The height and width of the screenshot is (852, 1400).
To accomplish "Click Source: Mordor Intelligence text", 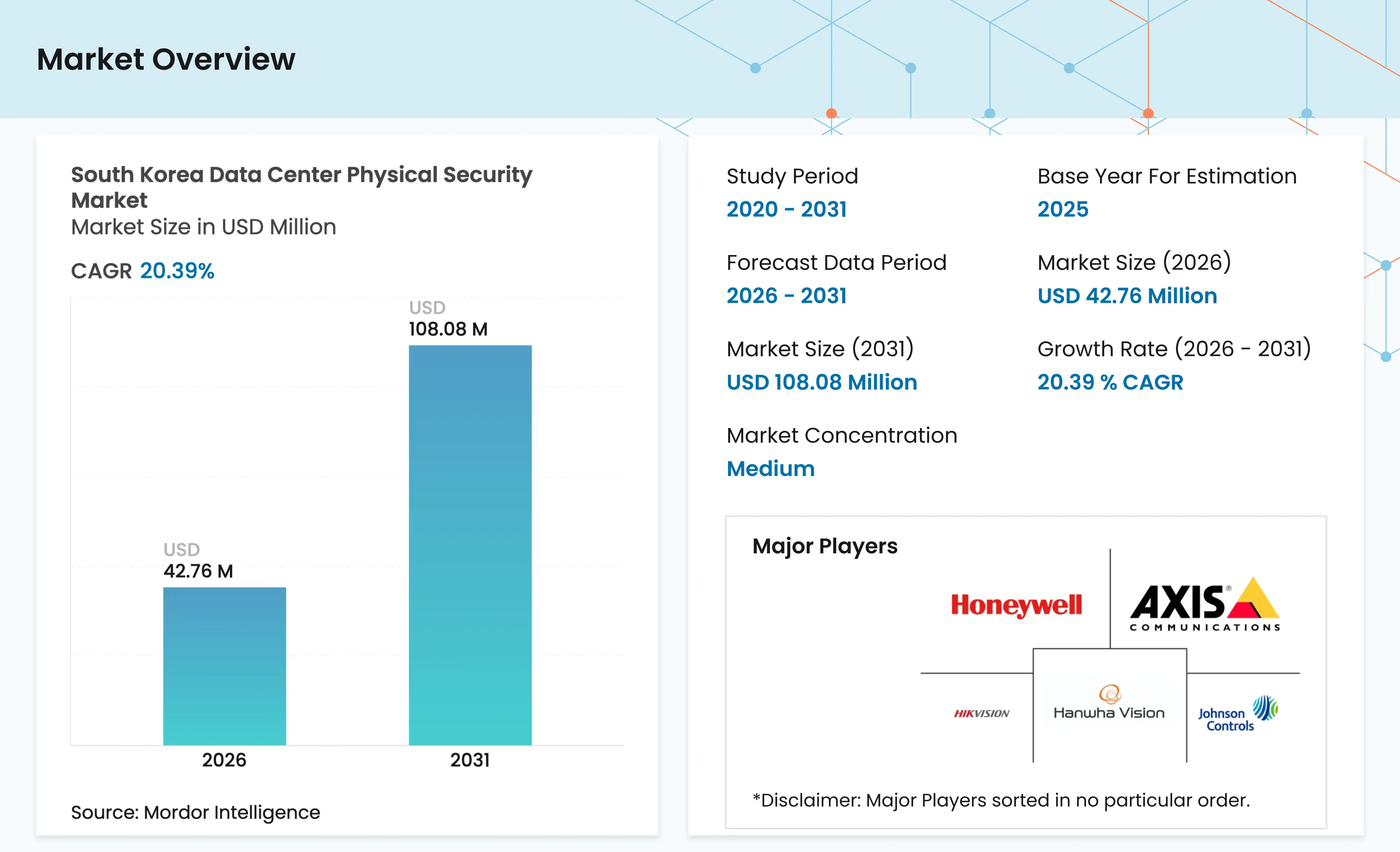I will pyautogui.click(x=195, y=813).
